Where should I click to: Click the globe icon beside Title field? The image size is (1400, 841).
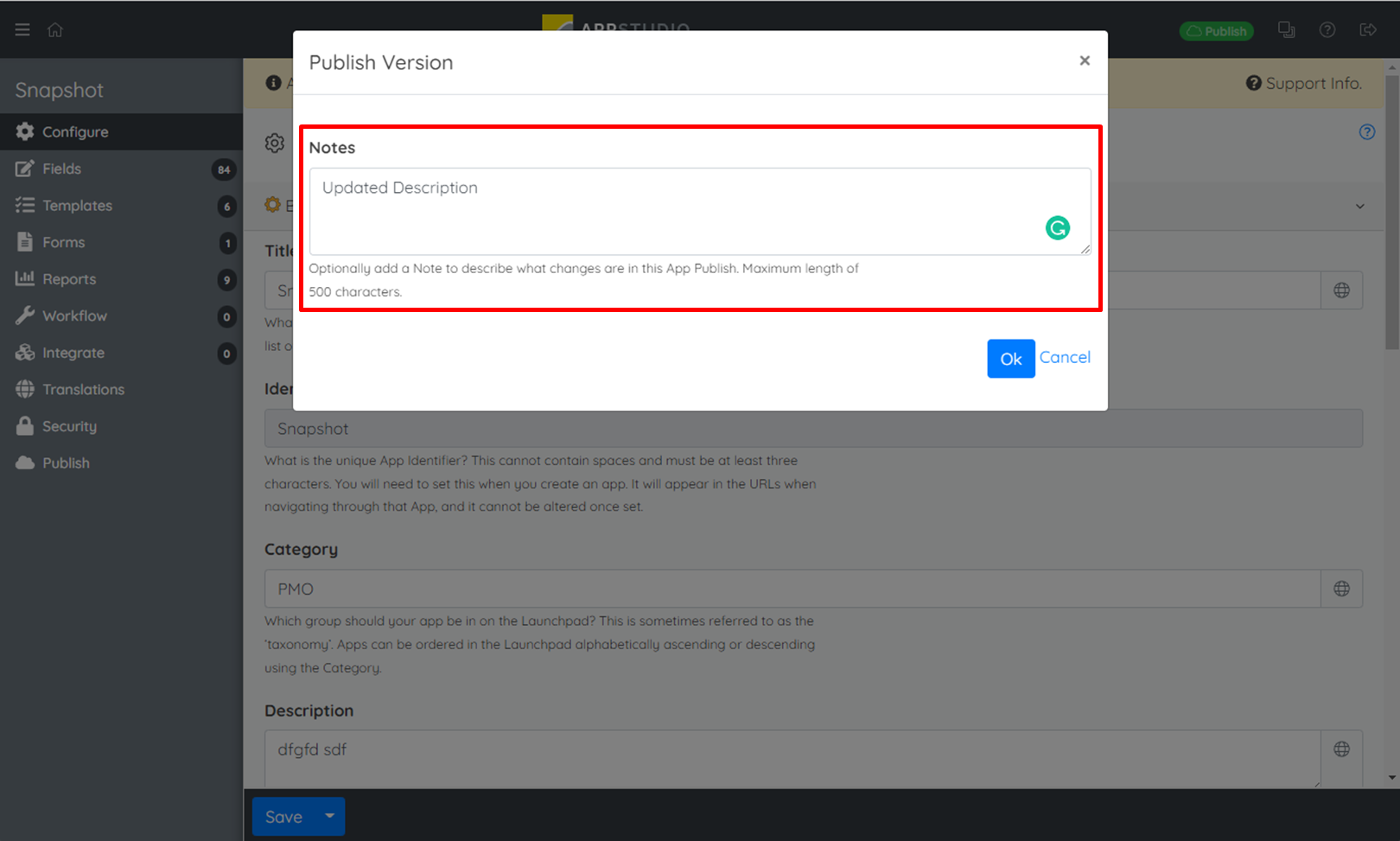[1342, 290]
